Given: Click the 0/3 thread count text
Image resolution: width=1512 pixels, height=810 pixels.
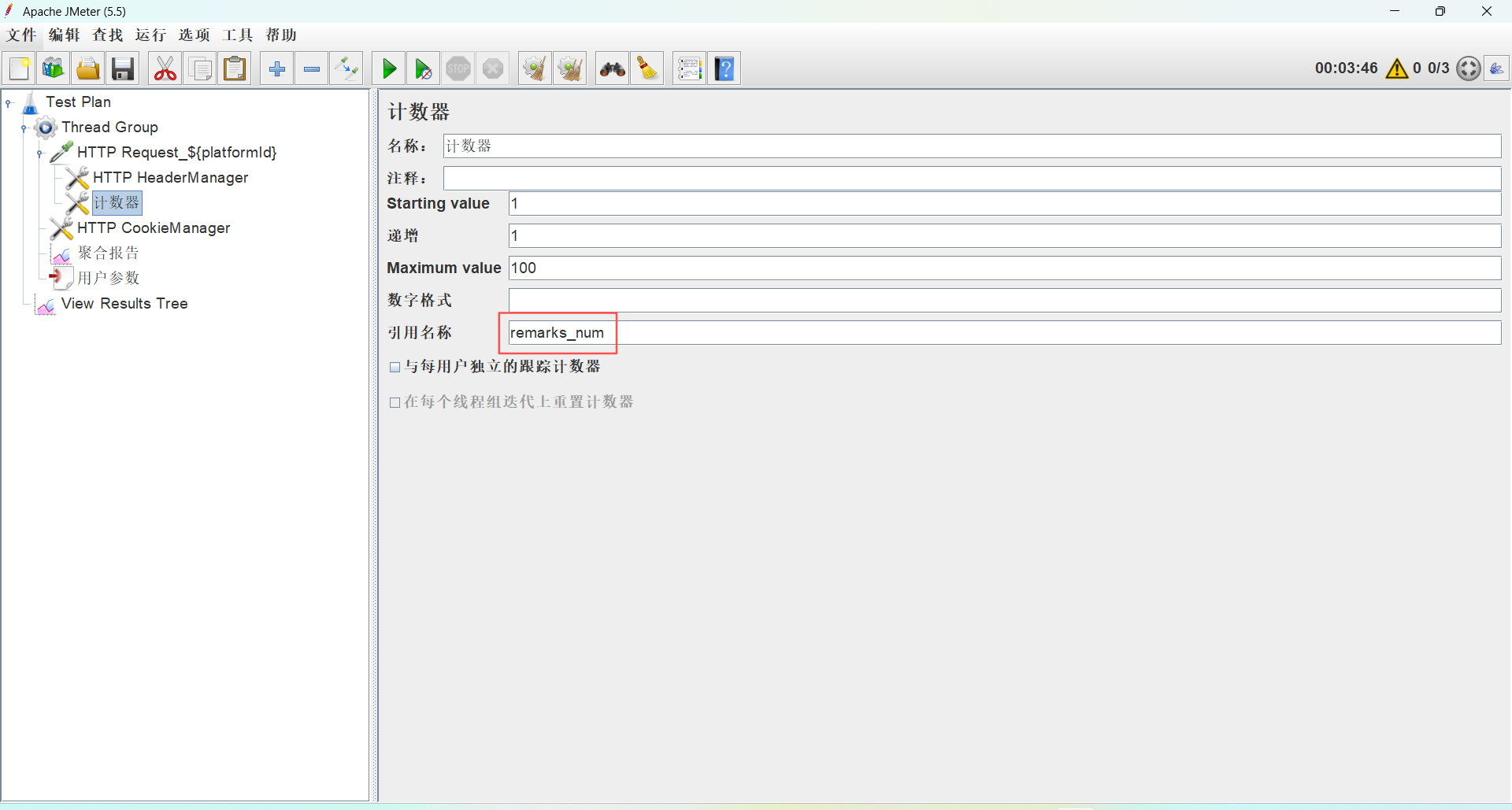Looking at the screenshot, I should pyautogui.click(x=1439, y=68).
